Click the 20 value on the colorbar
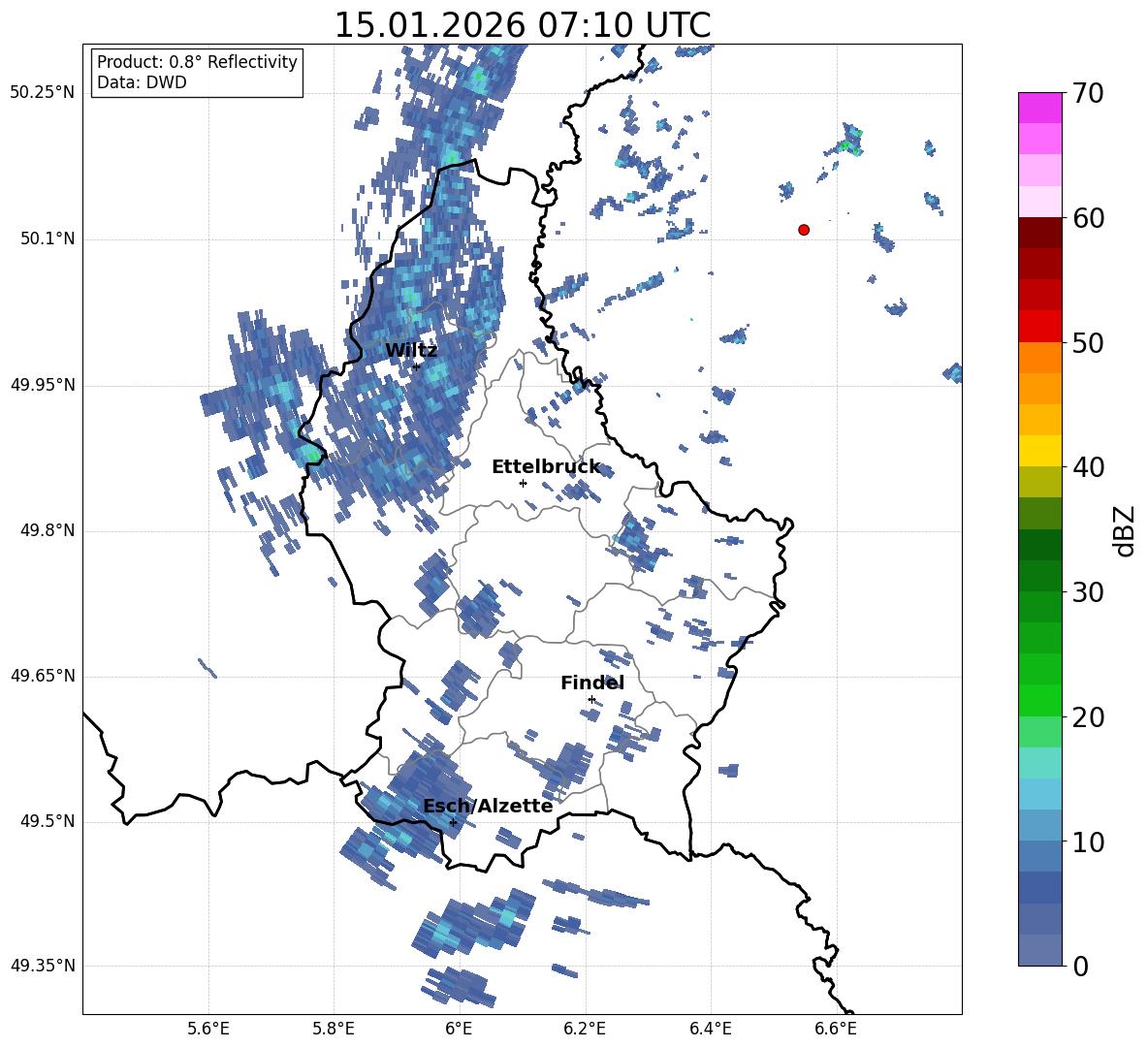Screen dimensions: 1148x1048 1087,717
